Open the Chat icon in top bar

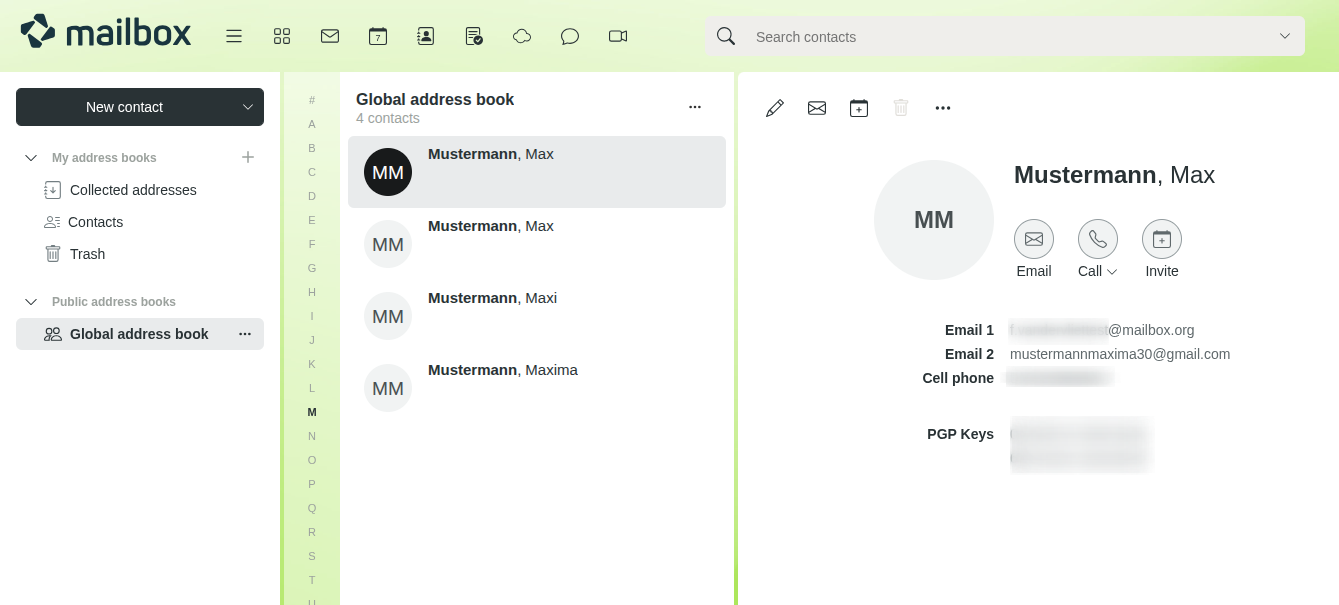tap(570, 36)
